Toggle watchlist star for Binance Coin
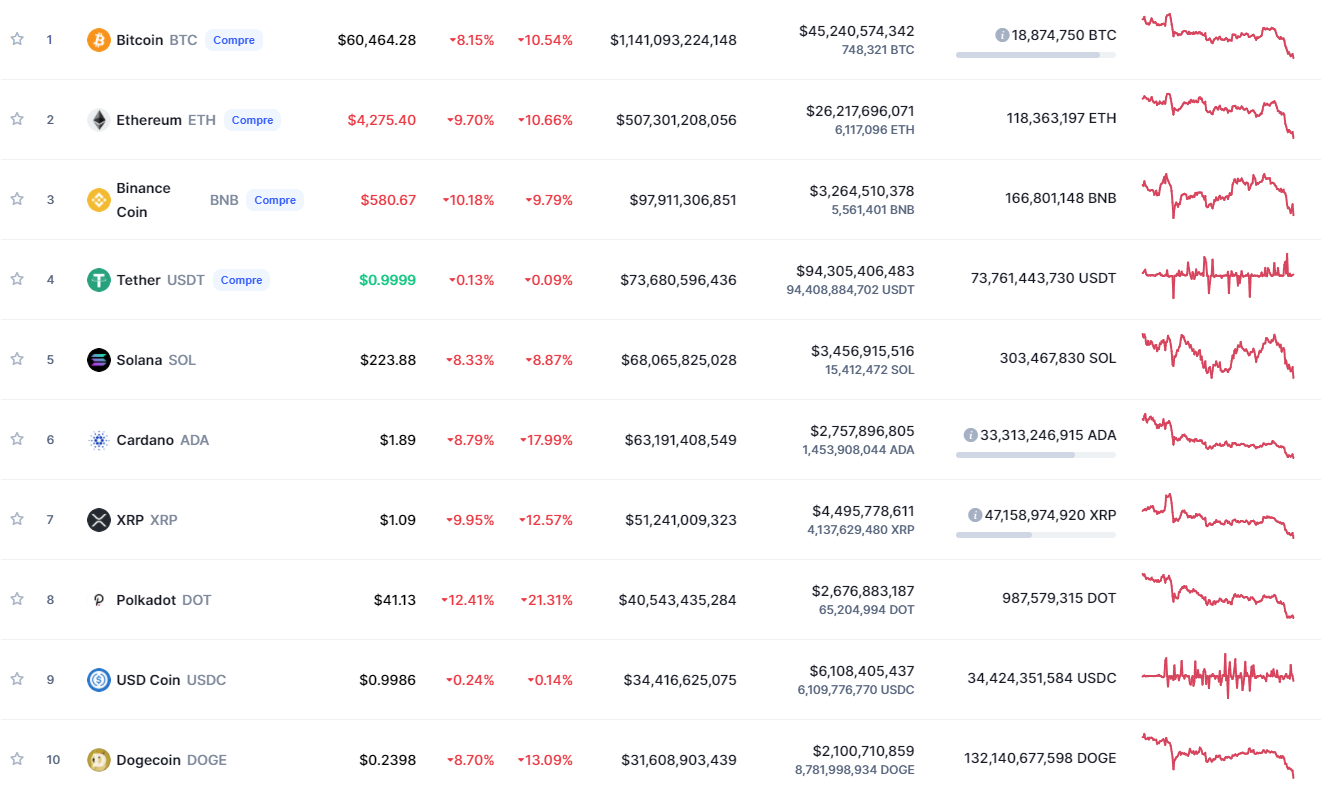Image resolution: width=1321 pixels, height=793 pixels. (17, 199)
